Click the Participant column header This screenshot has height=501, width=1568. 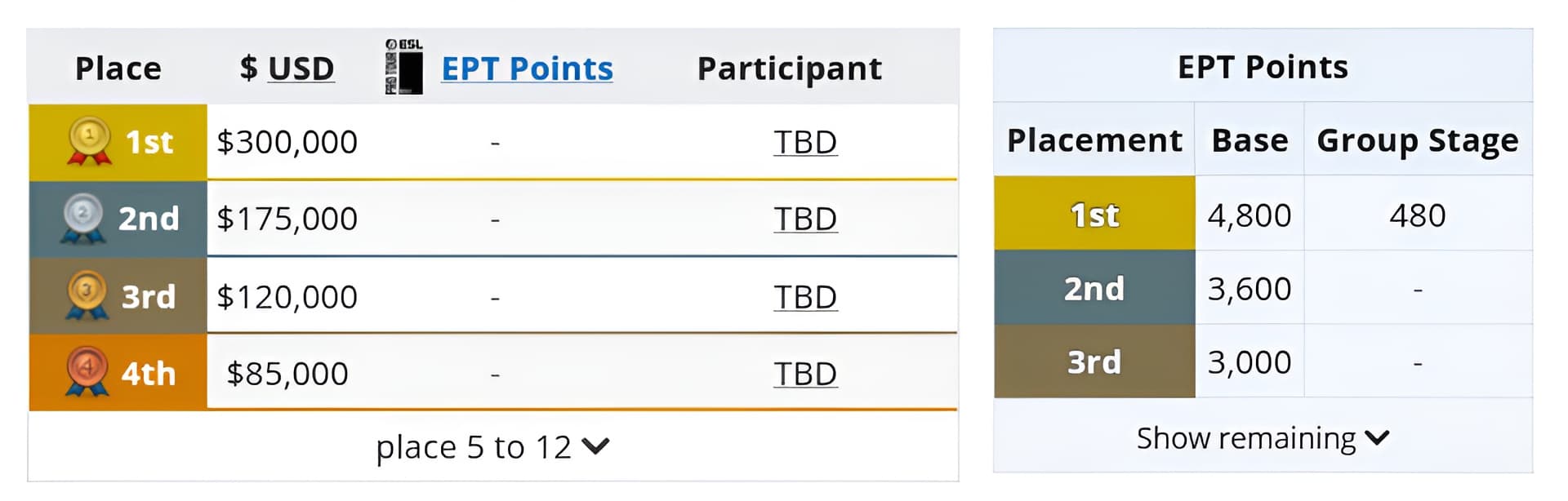pyautogui.click(x=788, y=69)
